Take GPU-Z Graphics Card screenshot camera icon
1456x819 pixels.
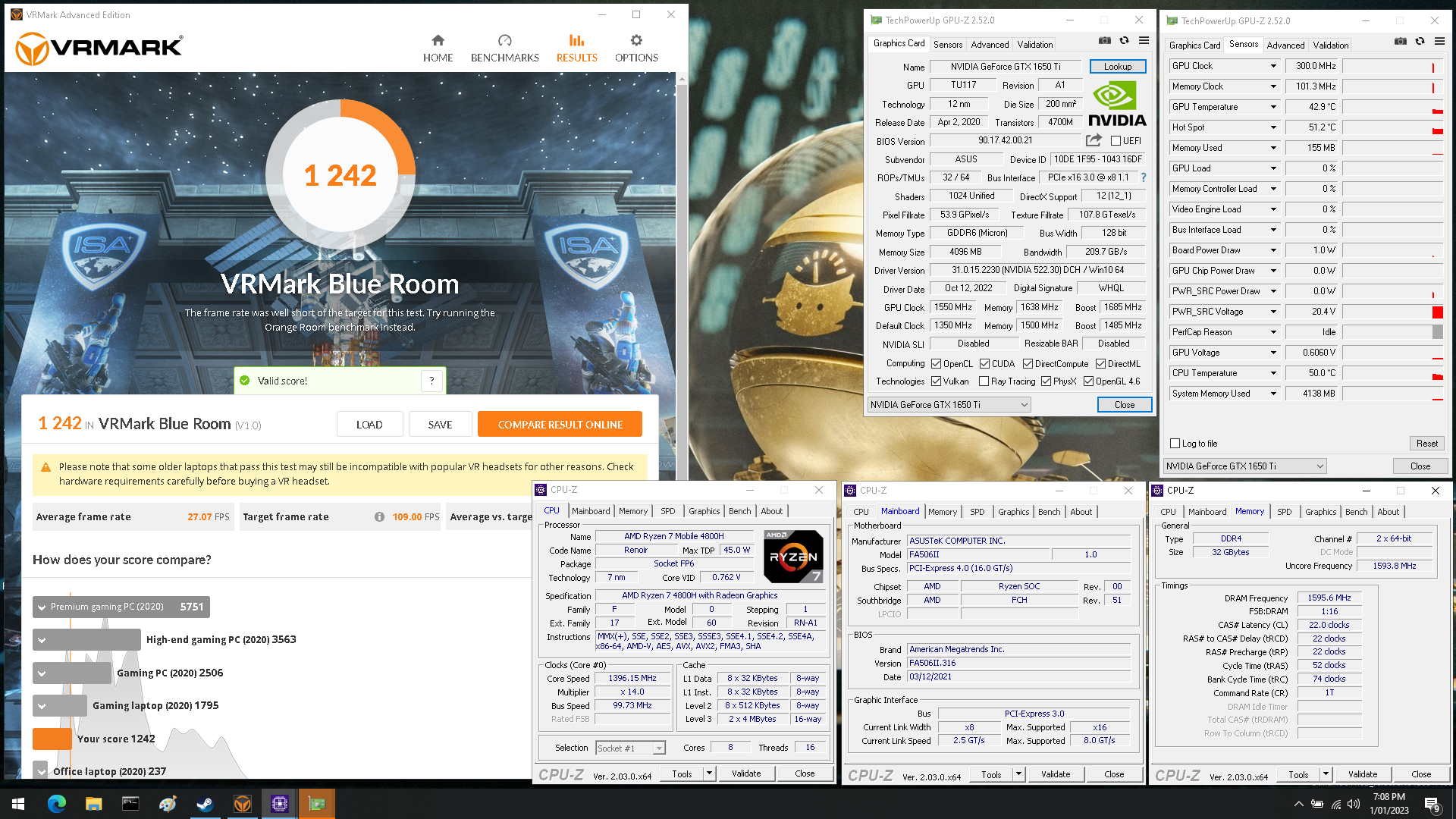pos(1105,41)
